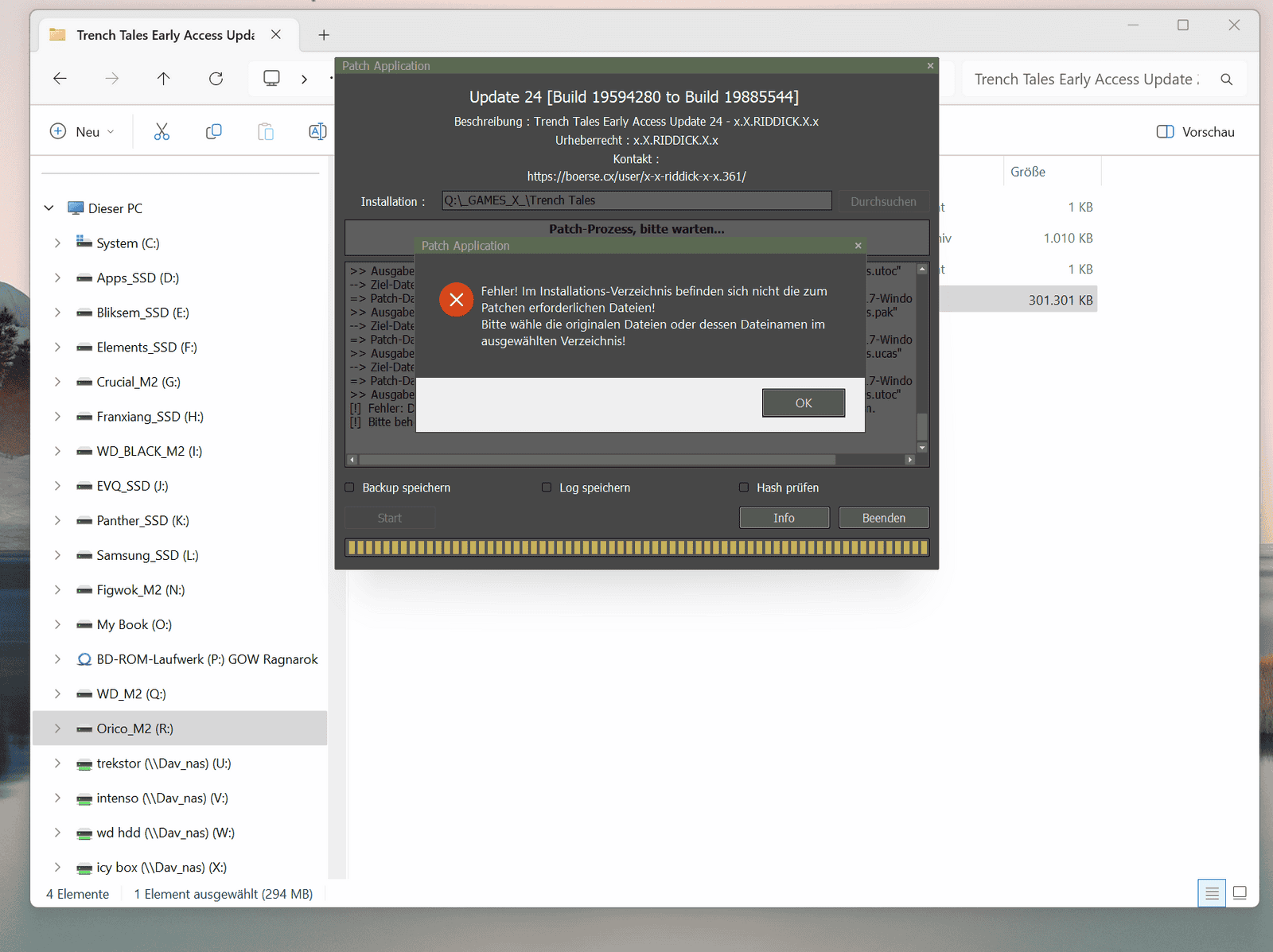Refresh the Explorer folder view
This screenshot has width=1273, height=952.
point(216,78)
